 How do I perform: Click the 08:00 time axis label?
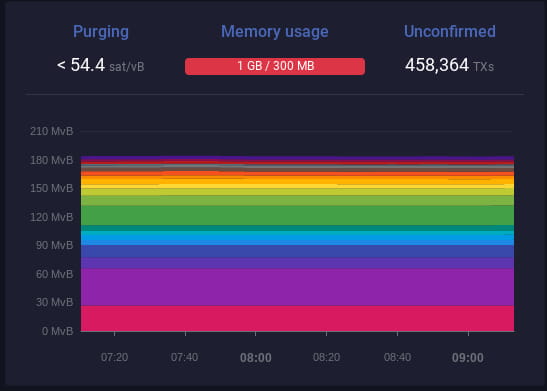tap(256, 358)
